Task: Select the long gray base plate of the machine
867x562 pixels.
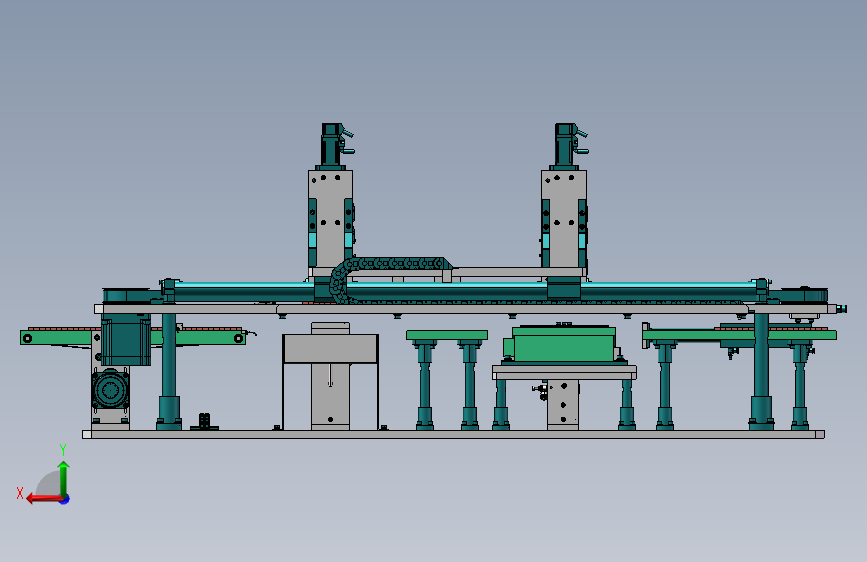Action: coord(453,434)
